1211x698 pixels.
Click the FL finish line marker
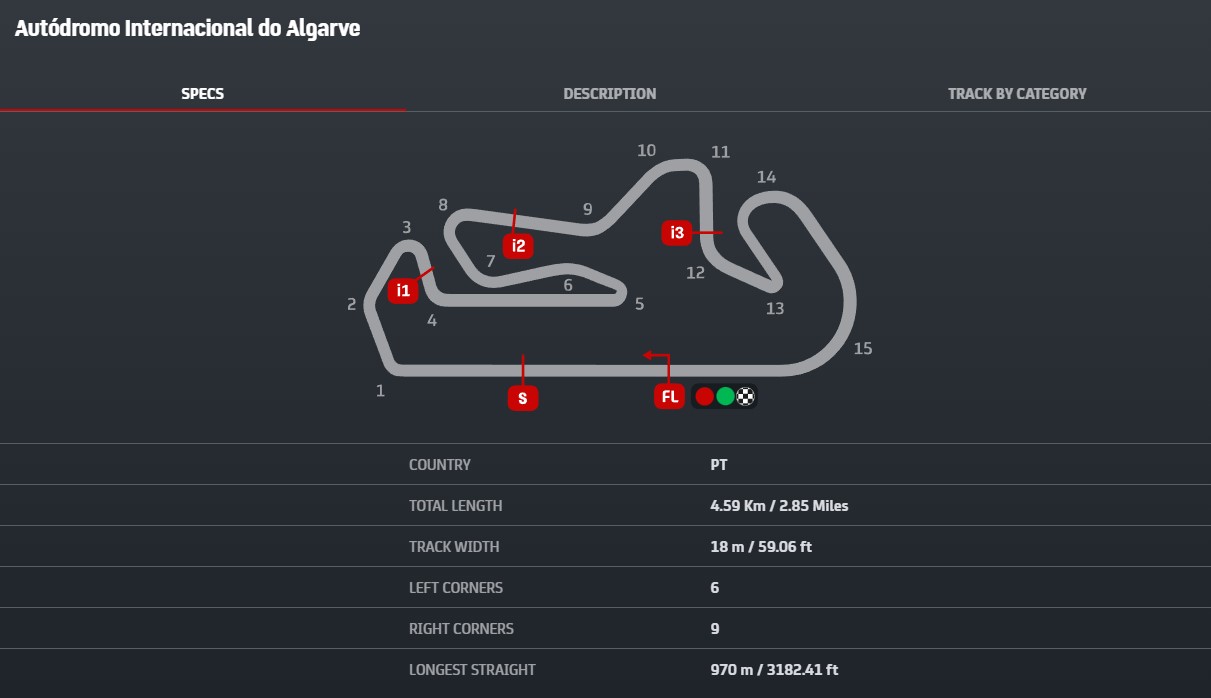670,397
